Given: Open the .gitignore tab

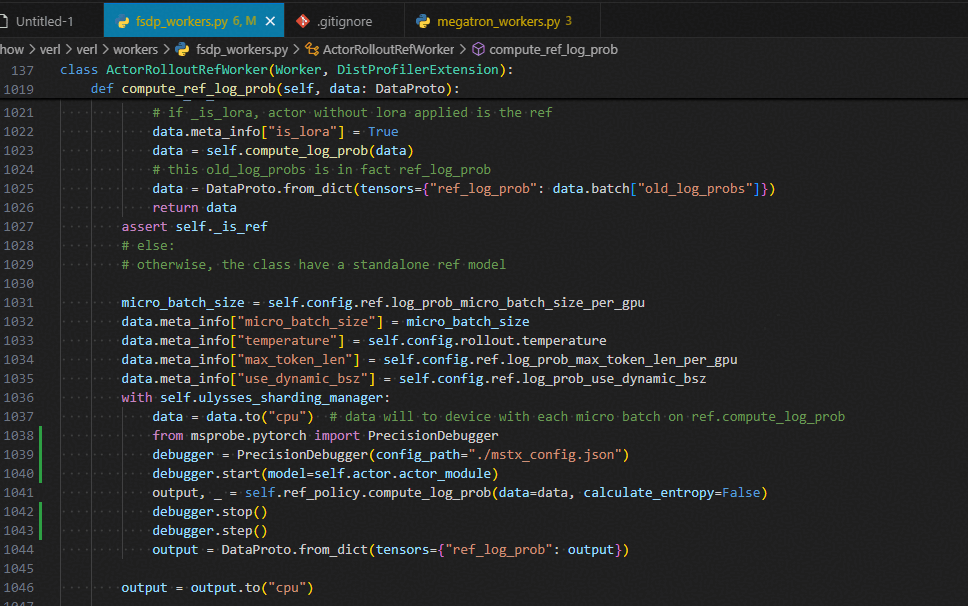Looking at the screenshot, I should click(344, 22).
